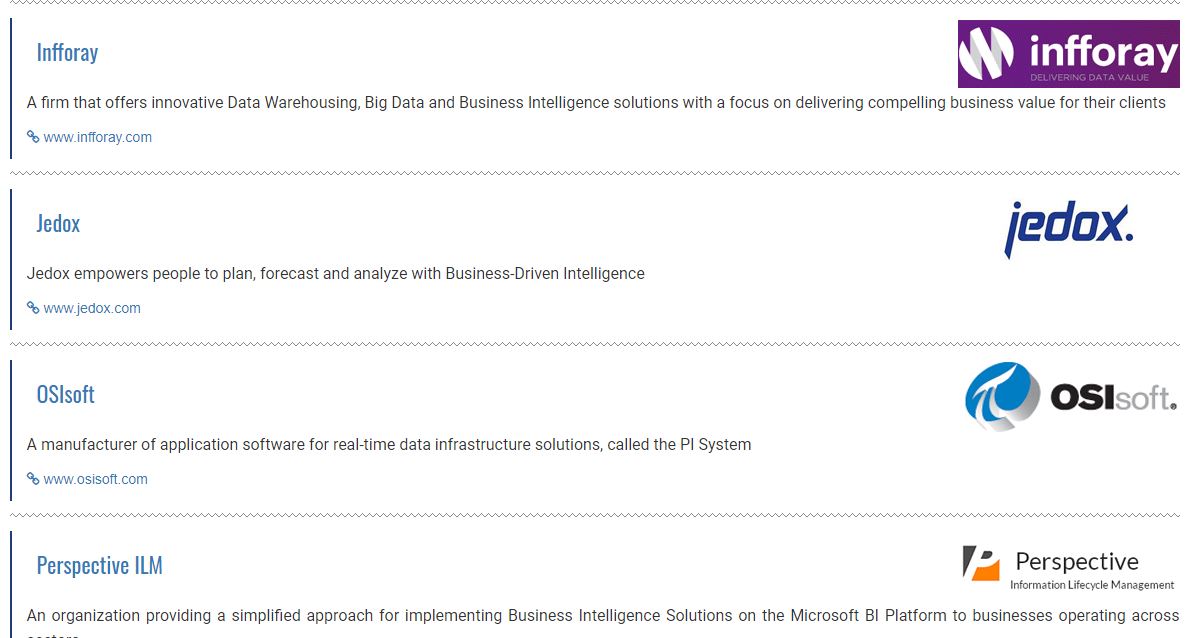Open the Perspective ILM heading

click(x=99, y=565)
